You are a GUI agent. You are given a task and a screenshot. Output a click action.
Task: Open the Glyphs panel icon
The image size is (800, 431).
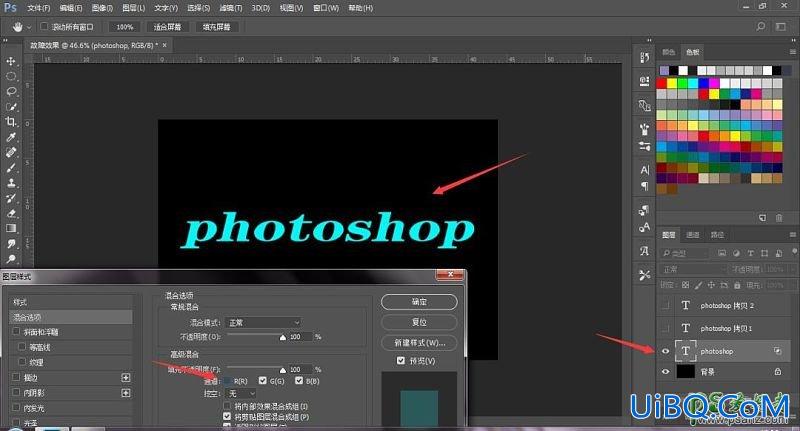click(x=644, y=250)
